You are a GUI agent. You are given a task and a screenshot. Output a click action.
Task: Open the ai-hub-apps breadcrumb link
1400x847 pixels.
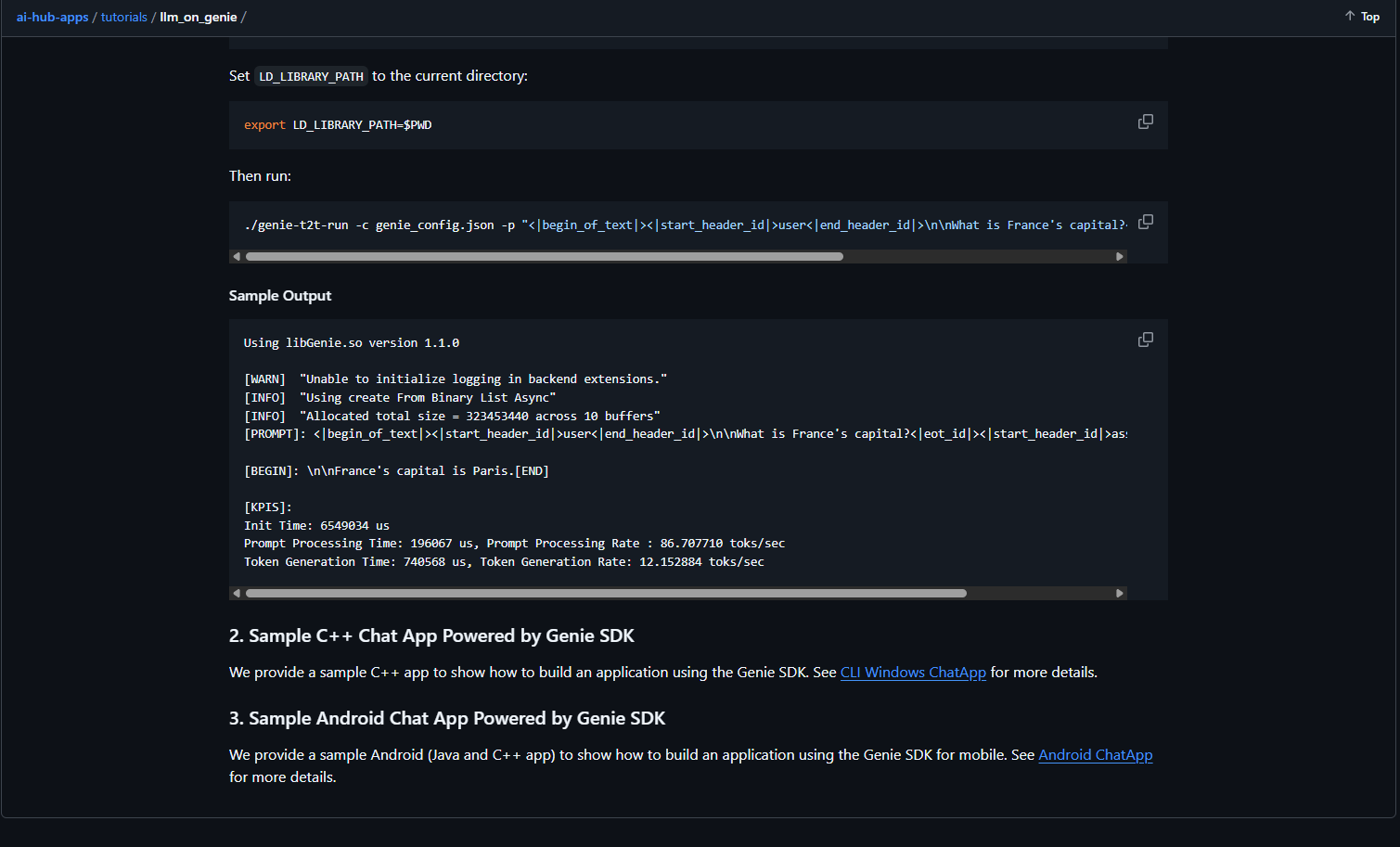click(x=52, y=17)
